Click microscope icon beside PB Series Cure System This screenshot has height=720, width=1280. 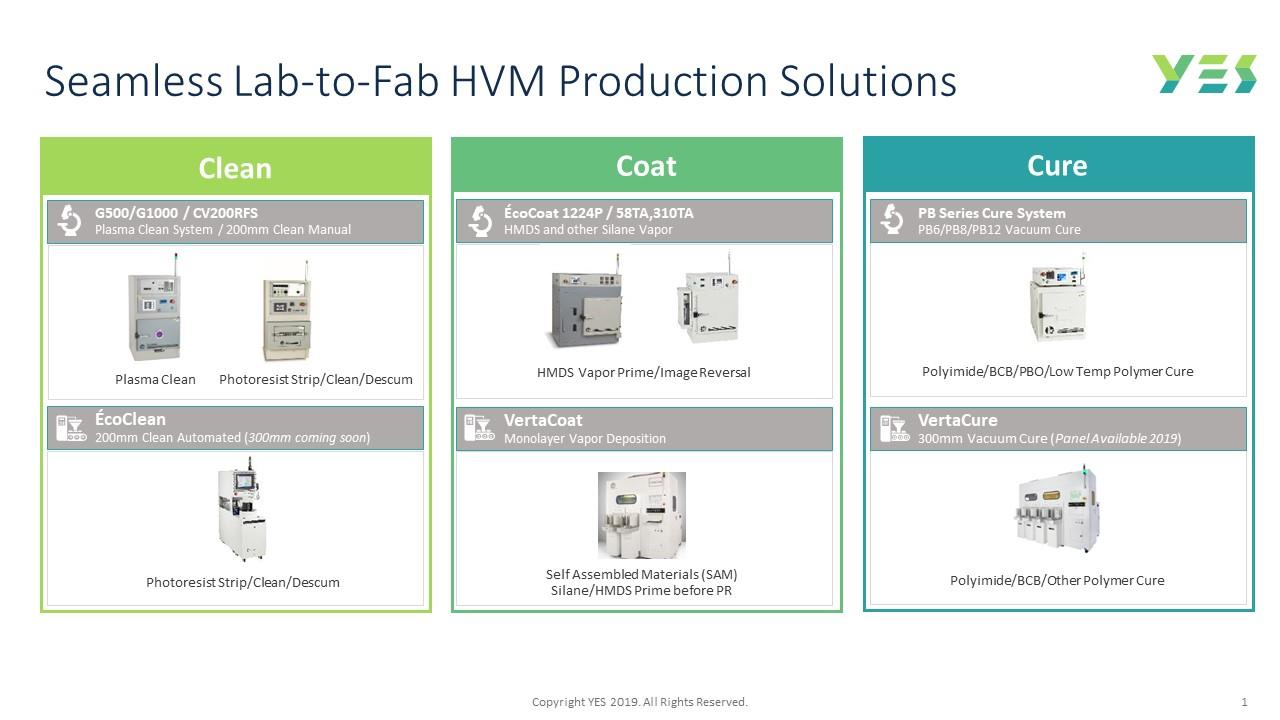(x=893, y=221)
